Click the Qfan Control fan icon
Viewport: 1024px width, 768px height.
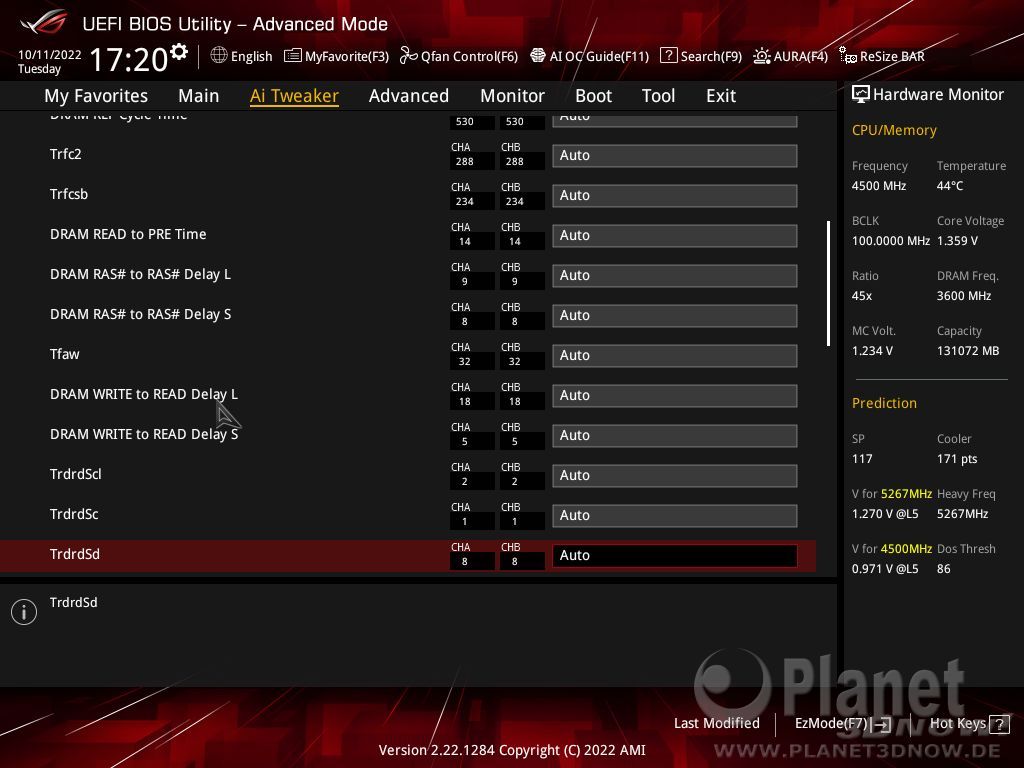click(x=408, y=56)
